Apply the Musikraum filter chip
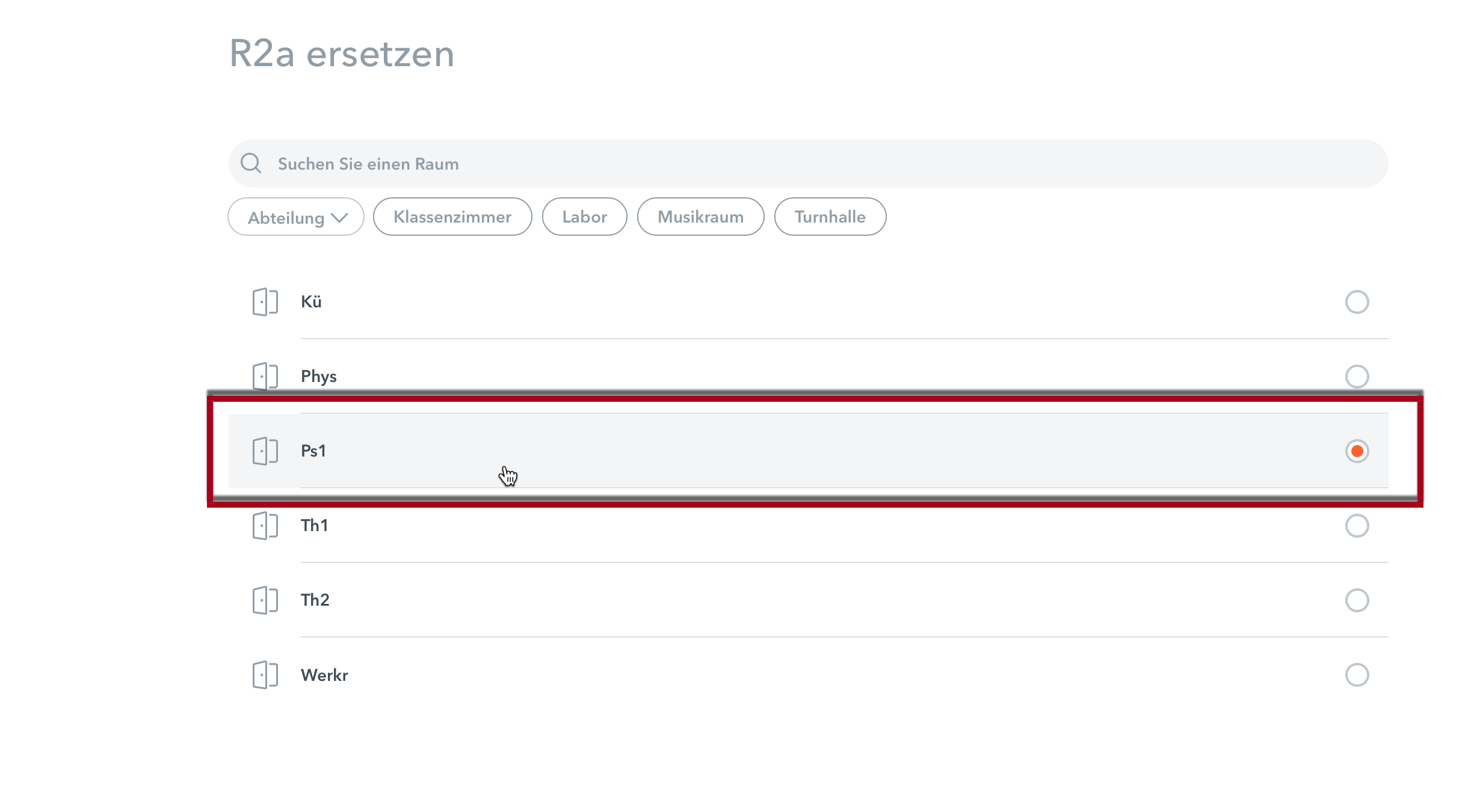Image resolution: width=1468 pixels, height=812 pixels. click(701, 217)
